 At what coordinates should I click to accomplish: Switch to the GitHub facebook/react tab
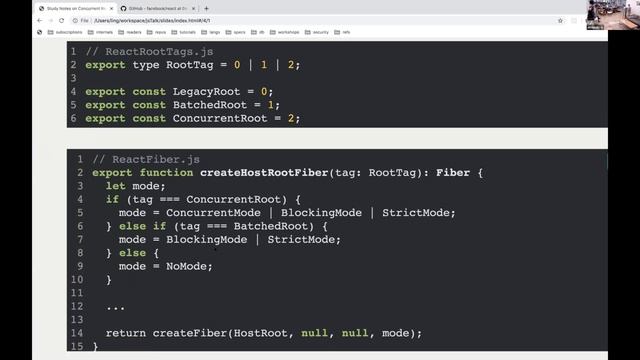pos(157,9)
